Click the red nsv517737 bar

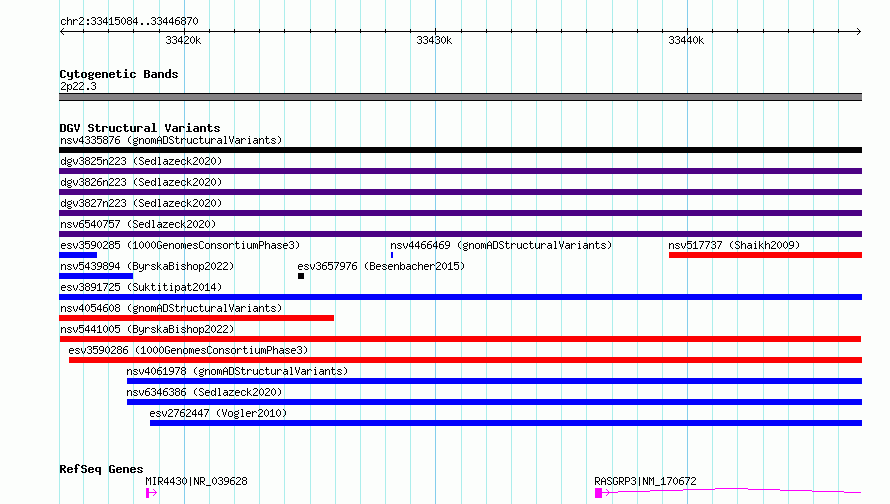[765, 255]
